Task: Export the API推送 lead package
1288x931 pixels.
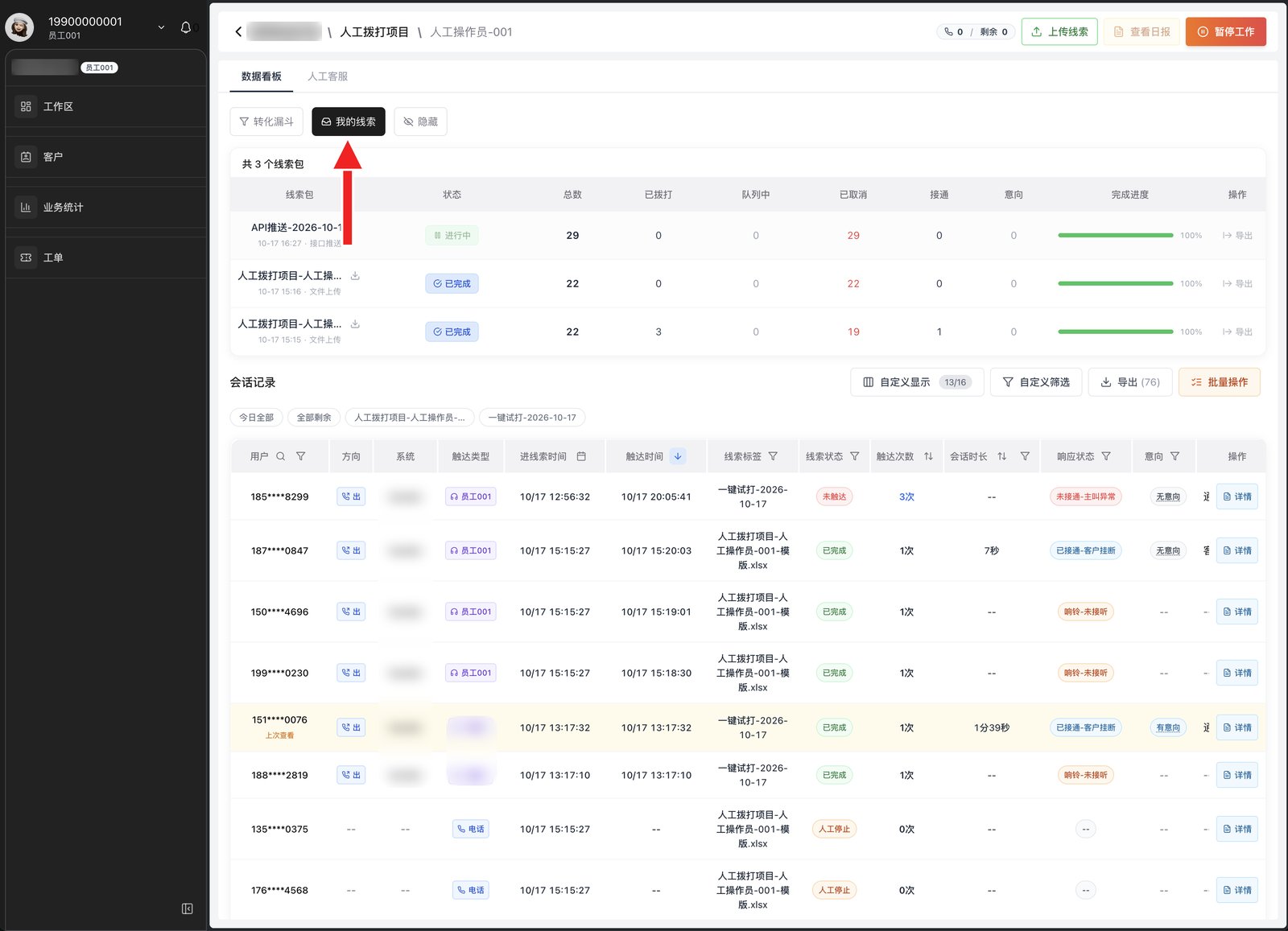Action: point(1237,236)
